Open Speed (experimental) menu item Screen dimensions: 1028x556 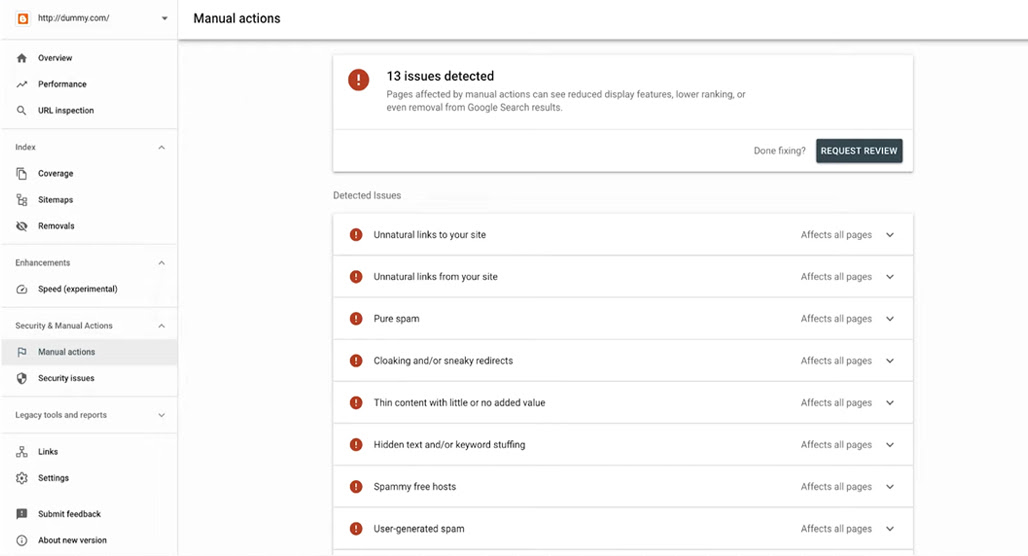89,288
